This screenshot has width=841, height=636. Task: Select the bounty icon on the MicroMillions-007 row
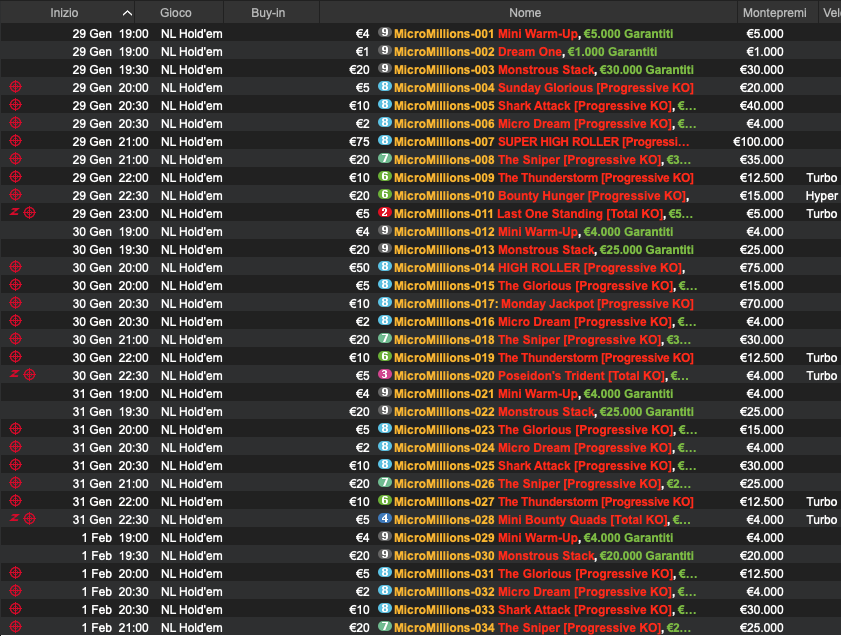click(16, 141)
